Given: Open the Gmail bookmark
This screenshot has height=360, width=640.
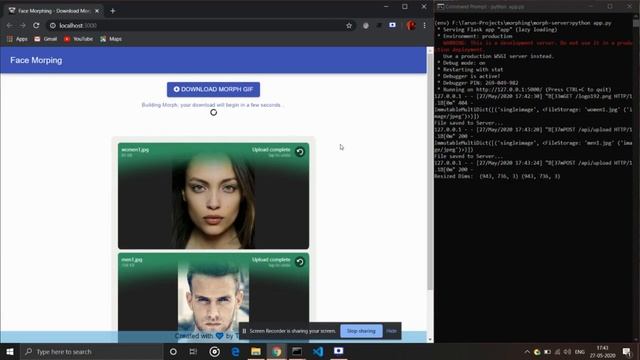Looking at the screenshot, I should (x=46, y=39).
